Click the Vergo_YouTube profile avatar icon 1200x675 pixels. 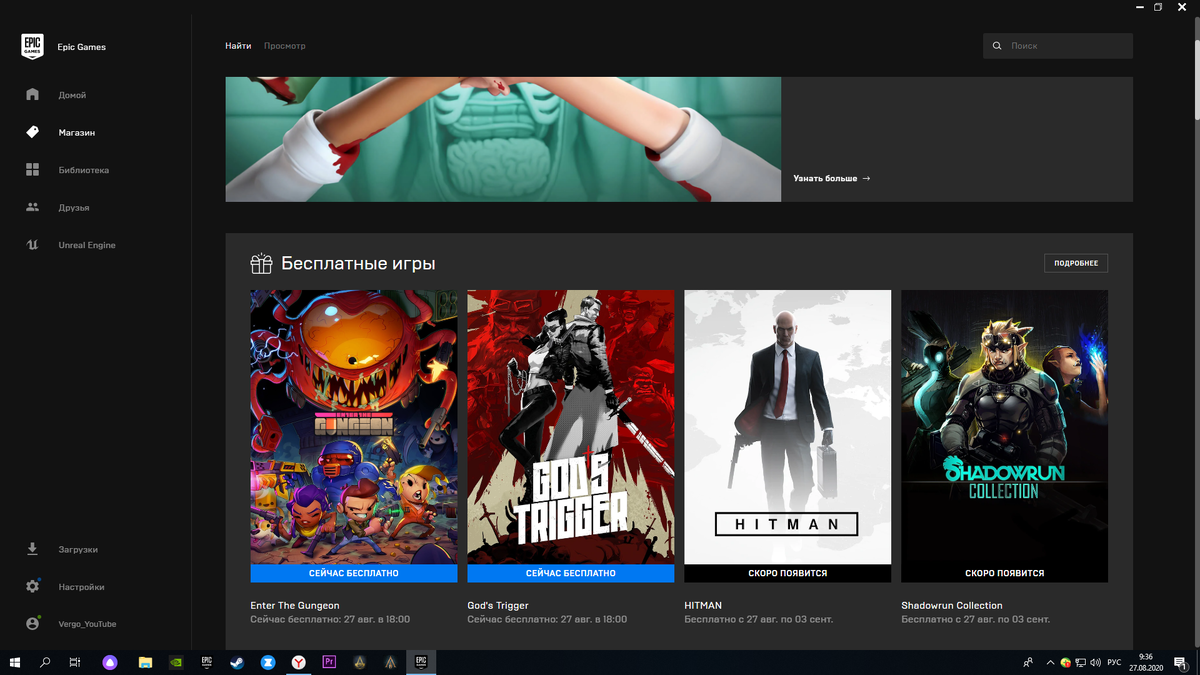32,624
